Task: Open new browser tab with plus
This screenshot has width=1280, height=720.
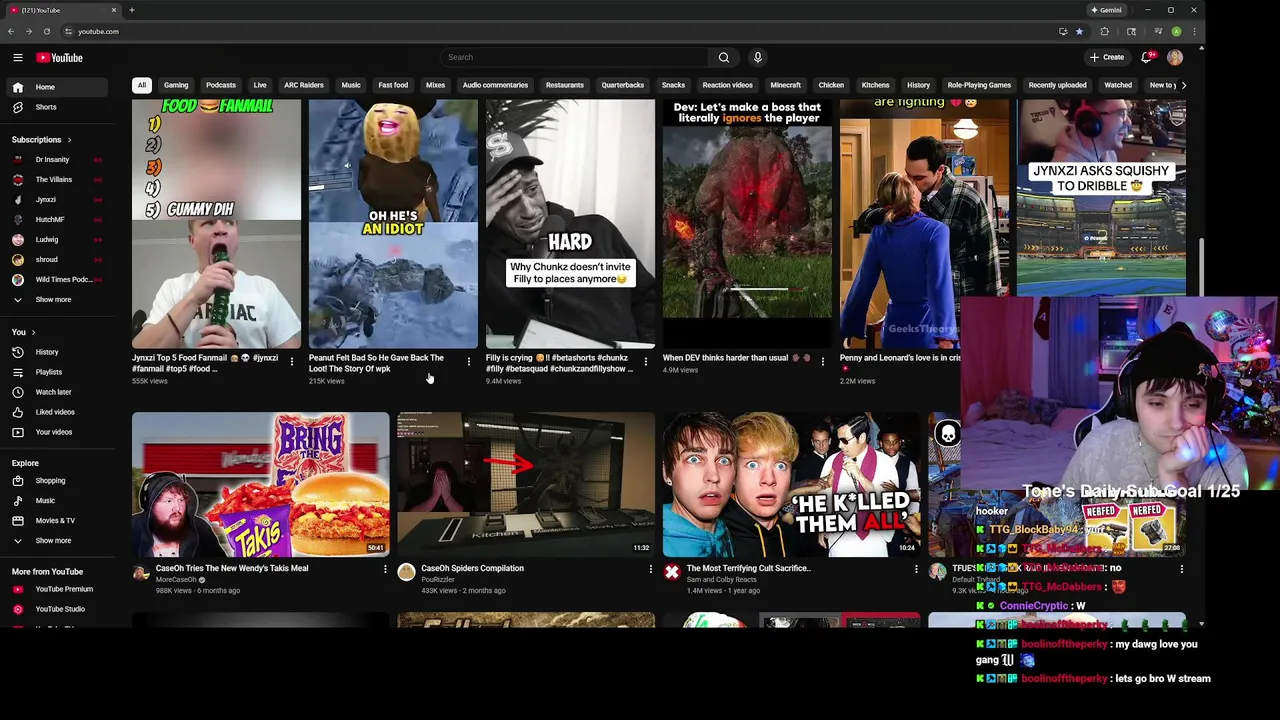Action: pos(132,10)
